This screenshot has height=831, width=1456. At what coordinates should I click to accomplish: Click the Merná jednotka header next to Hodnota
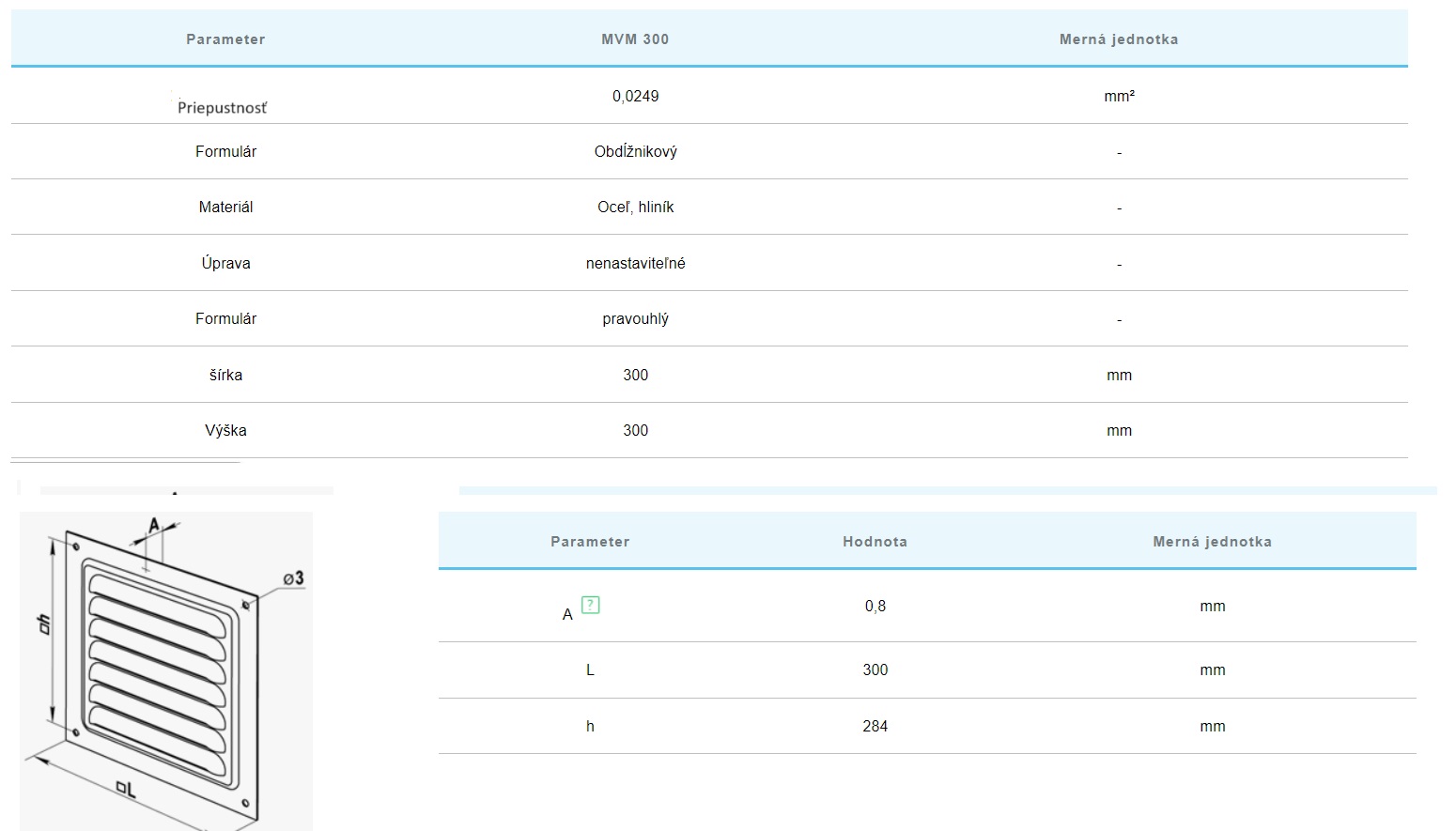[1212, 542]
